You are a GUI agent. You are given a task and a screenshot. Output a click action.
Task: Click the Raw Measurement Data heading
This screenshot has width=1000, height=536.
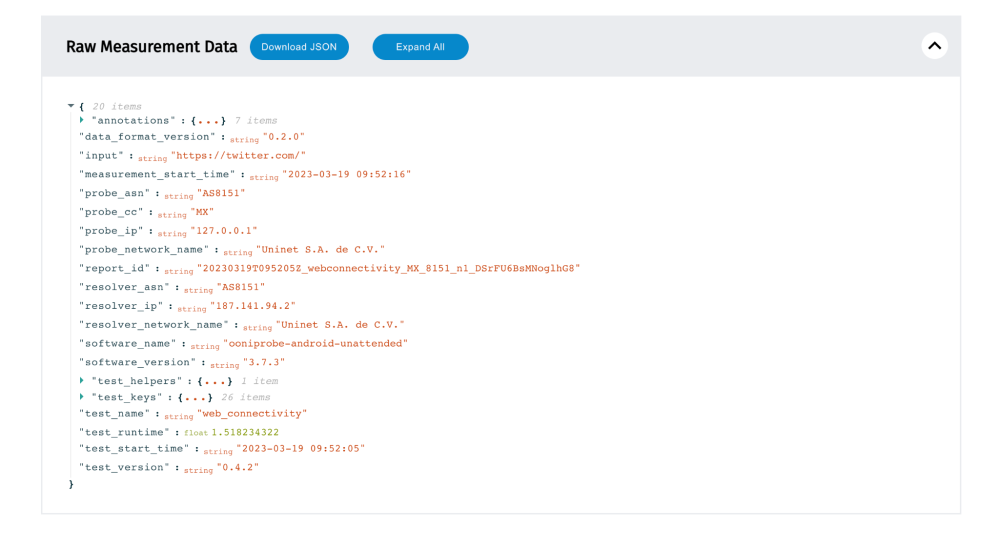(x=151, y=47)
